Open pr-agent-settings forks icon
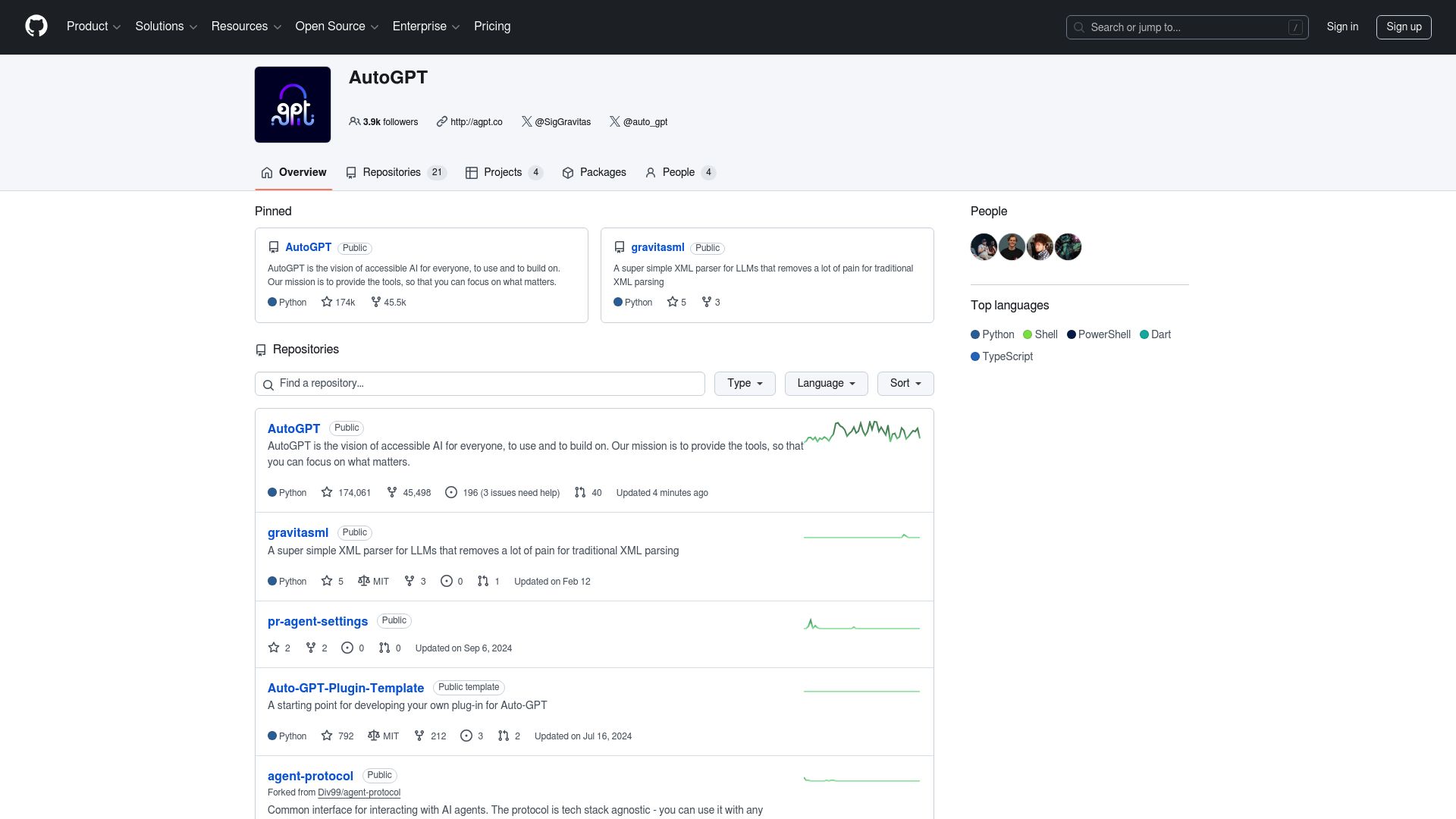This screenshot has width=1456, height=819. coord(310,648)
